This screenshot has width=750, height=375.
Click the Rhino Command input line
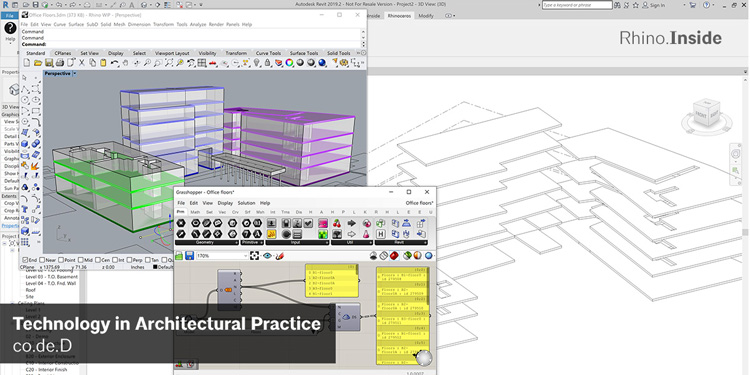click(192, 44)
